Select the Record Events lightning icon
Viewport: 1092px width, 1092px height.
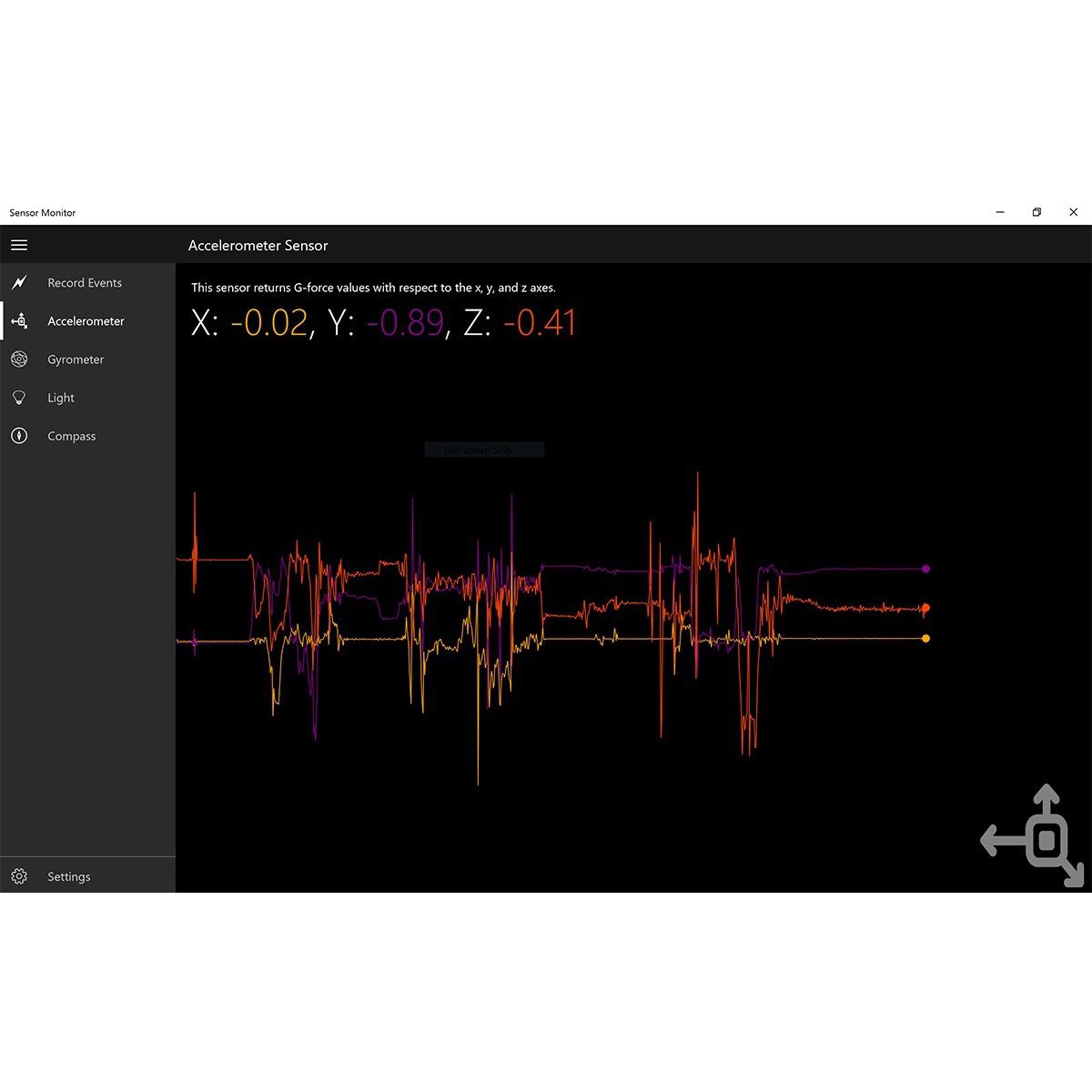click(19, 283)
